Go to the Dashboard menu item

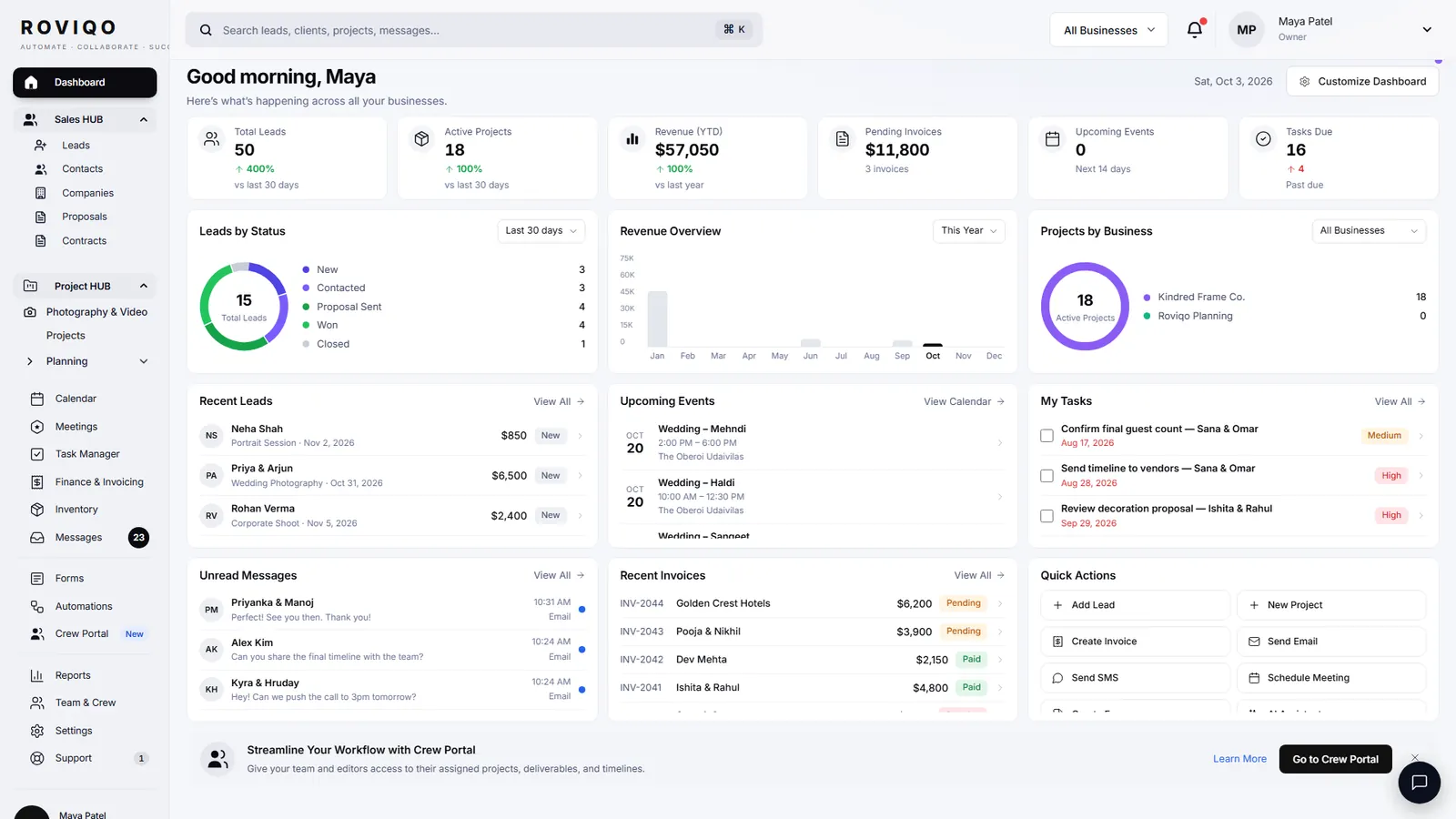(x=85, y=83)
